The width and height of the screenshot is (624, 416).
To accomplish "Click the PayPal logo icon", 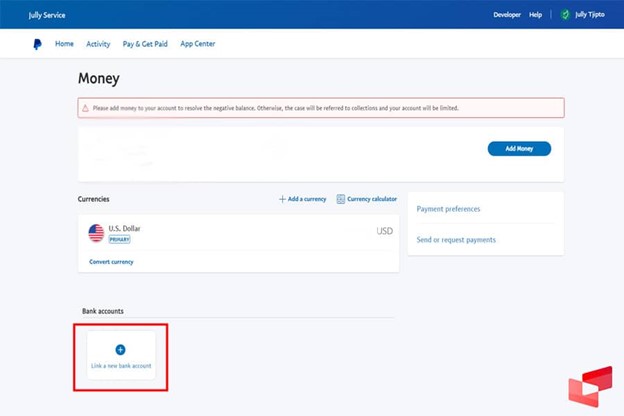I will coord(37,44).
